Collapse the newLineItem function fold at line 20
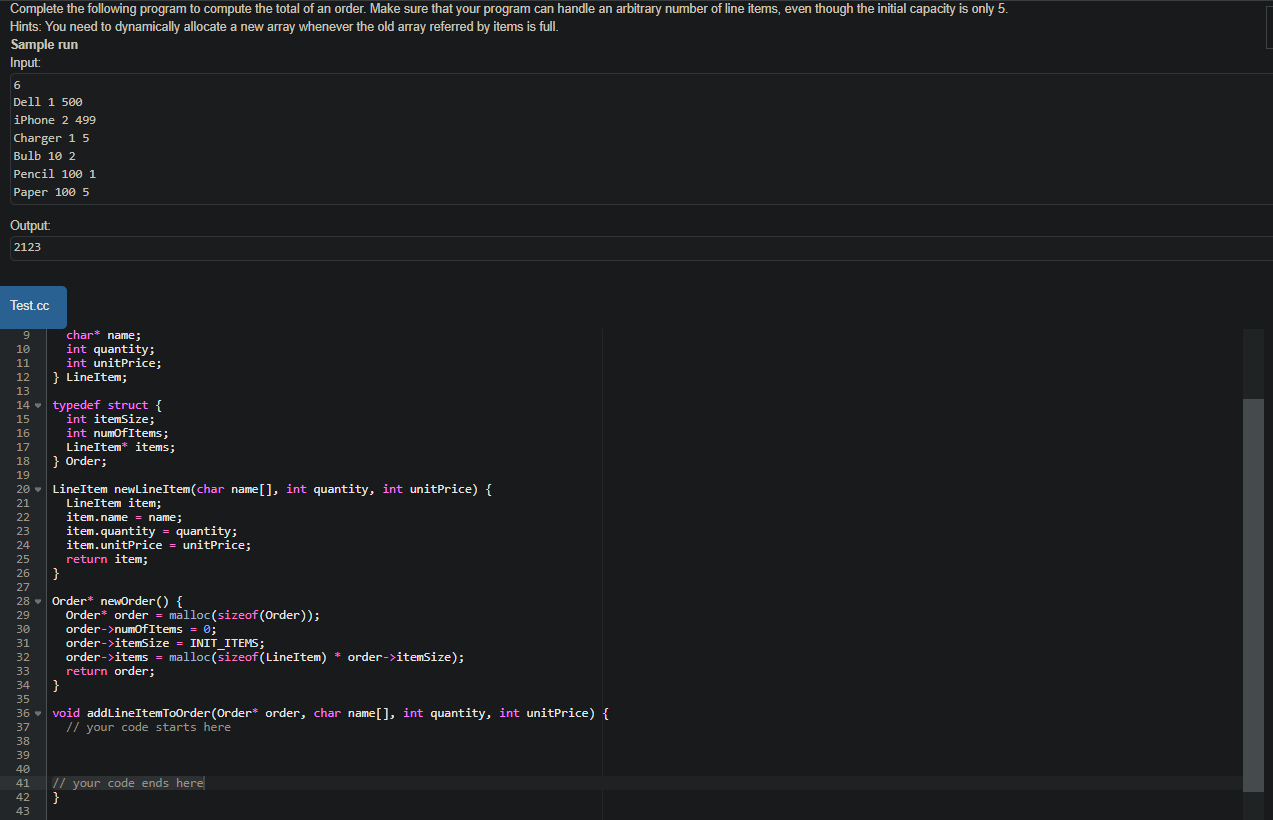The image size is (1273, 820). [38, 489]
